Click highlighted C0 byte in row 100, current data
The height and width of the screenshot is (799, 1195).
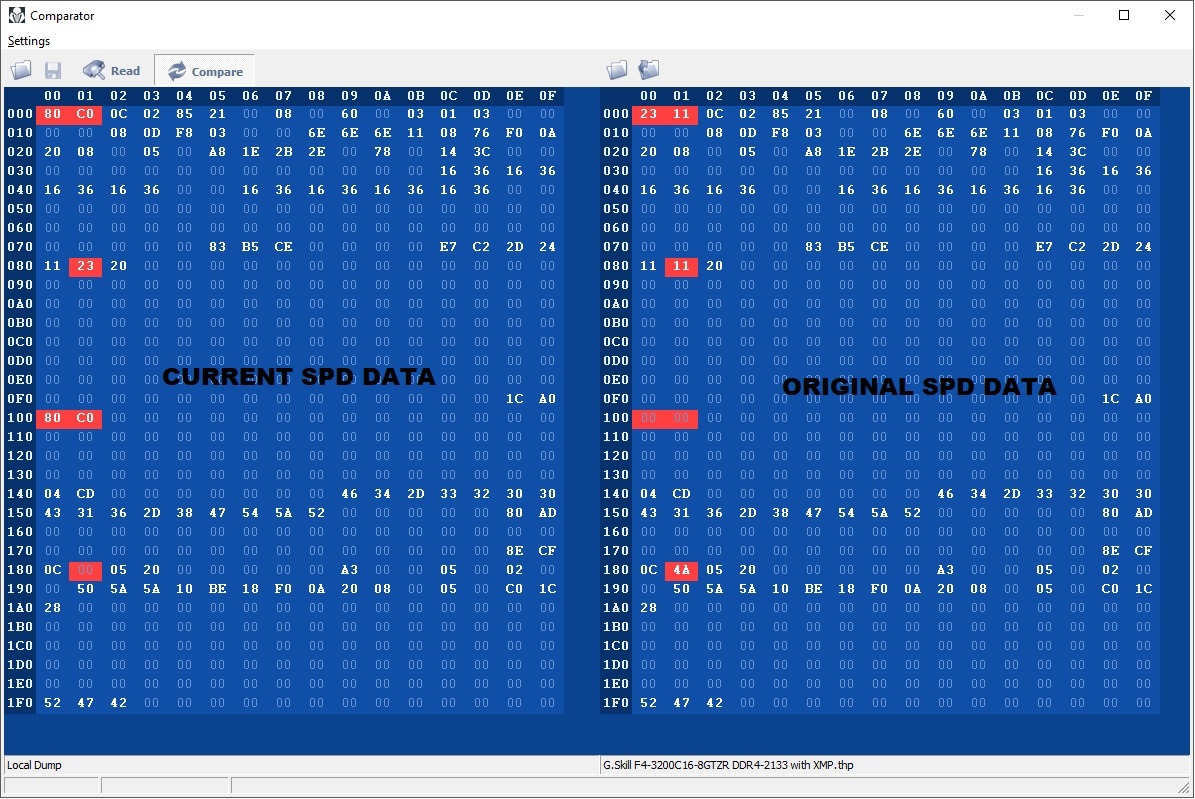pos(85,418)
